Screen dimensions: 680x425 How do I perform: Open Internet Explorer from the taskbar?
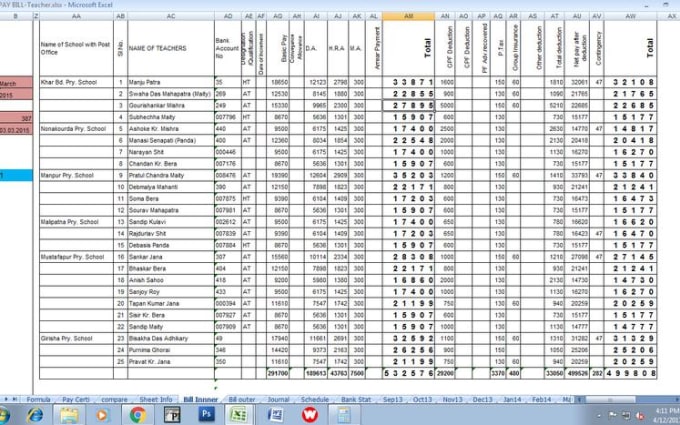pos(35,415)
